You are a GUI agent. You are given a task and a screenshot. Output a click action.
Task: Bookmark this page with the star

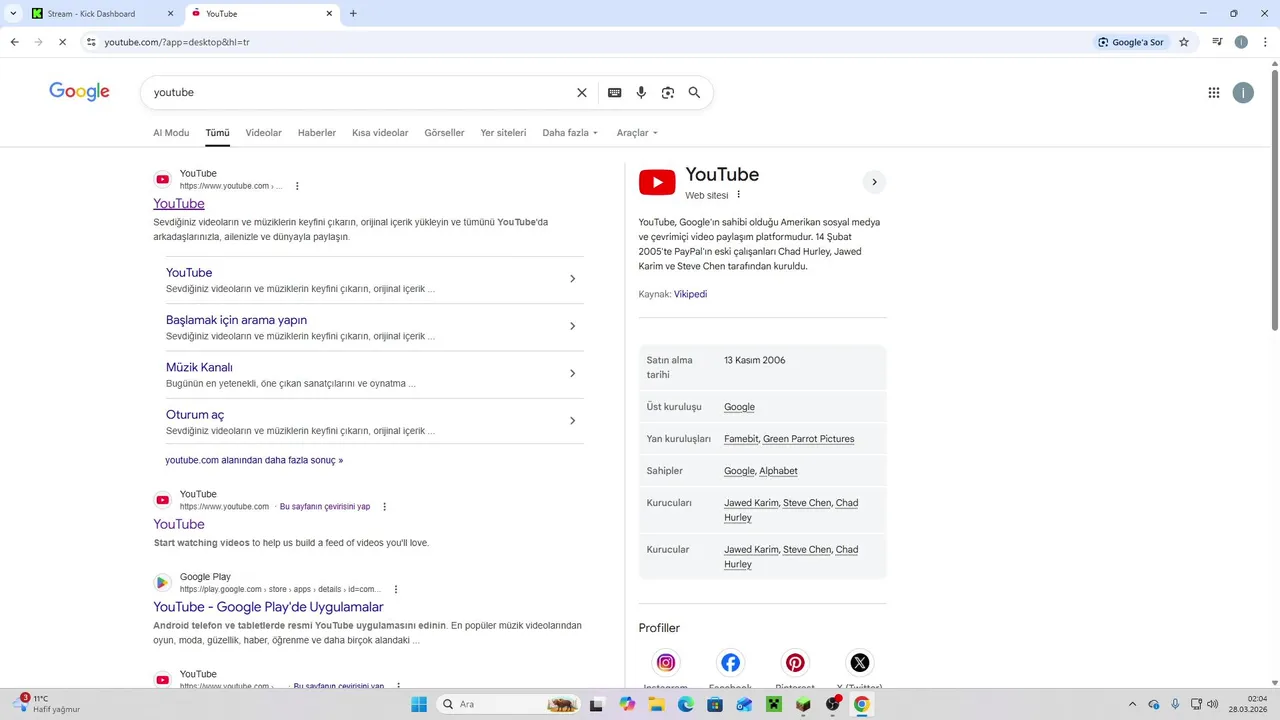pos(1184,42)
